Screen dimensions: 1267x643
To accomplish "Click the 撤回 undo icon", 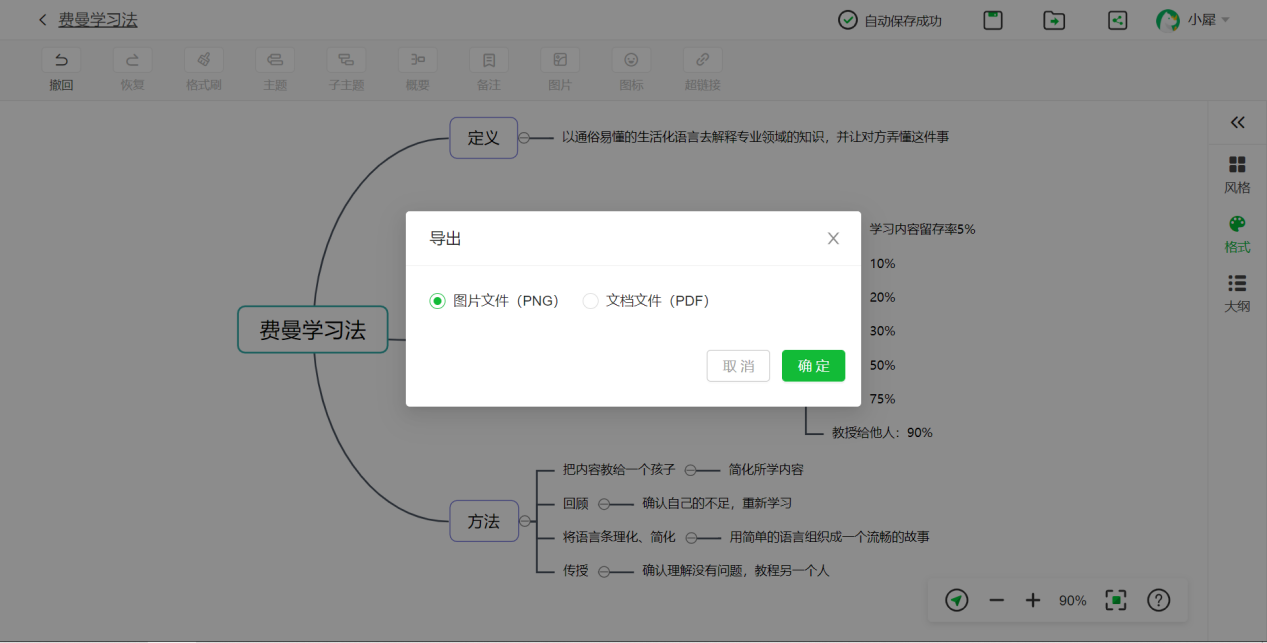I will click(61, 59).
